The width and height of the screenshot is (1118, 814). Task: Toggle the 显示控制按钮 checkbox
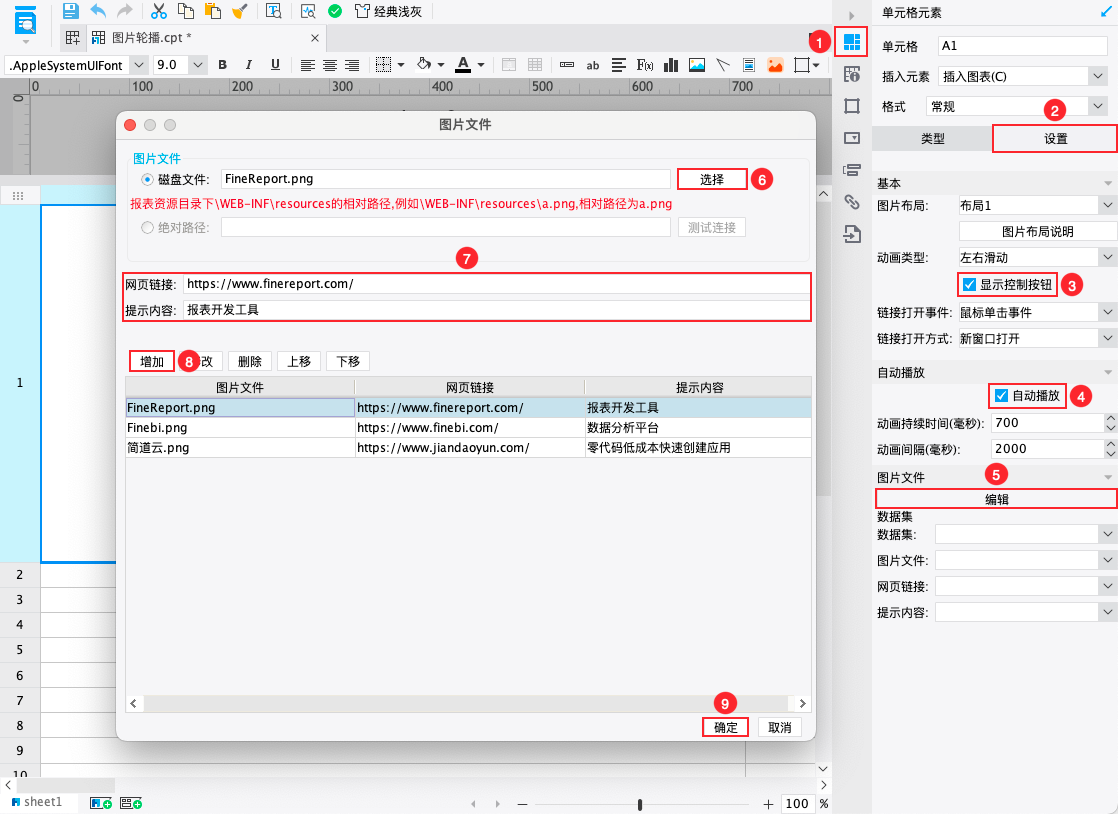[x=969, y=285]
